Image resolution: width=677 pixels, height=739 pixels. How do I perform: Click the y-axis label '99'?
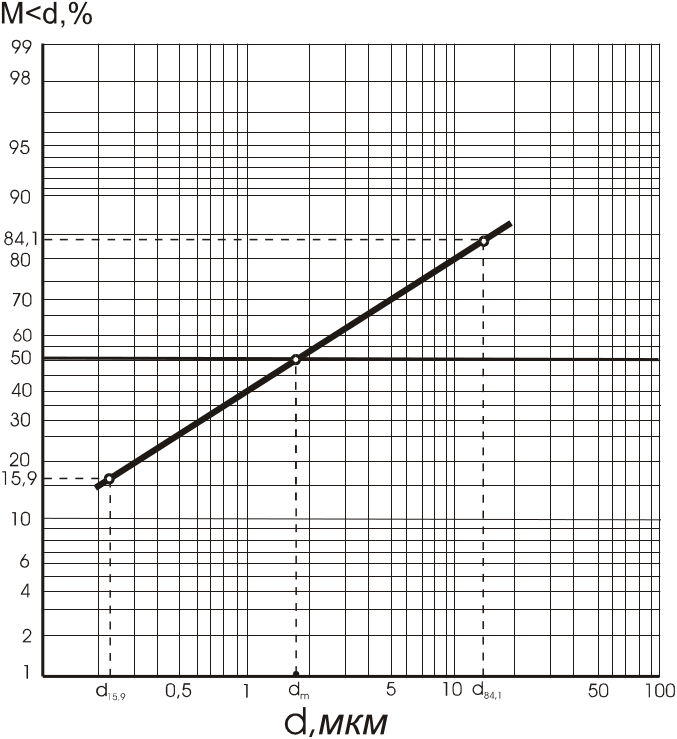(21, 48)
